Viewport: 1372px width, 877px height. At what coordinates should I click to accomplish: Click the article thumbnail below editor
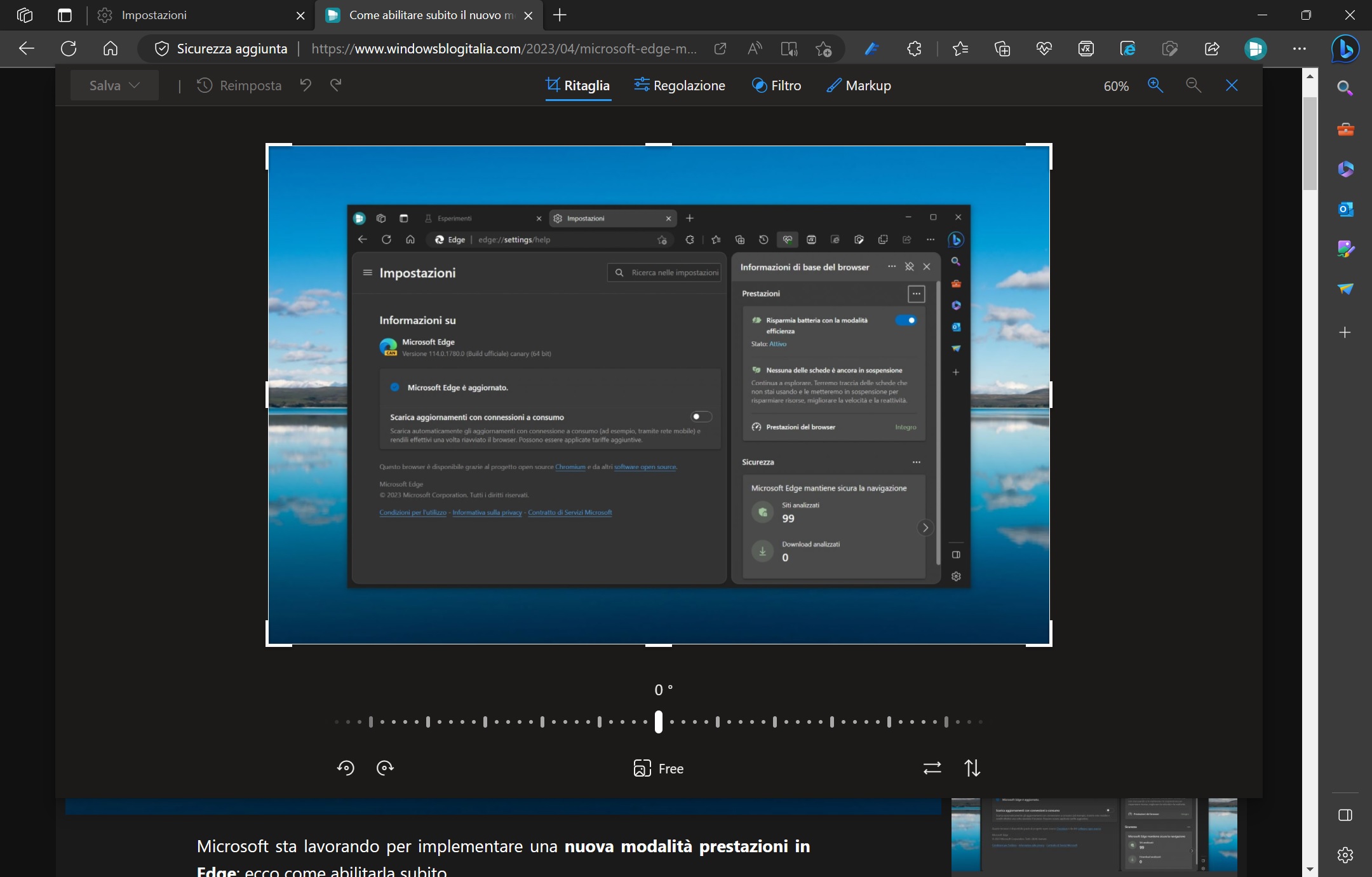tap(1094, 835)
